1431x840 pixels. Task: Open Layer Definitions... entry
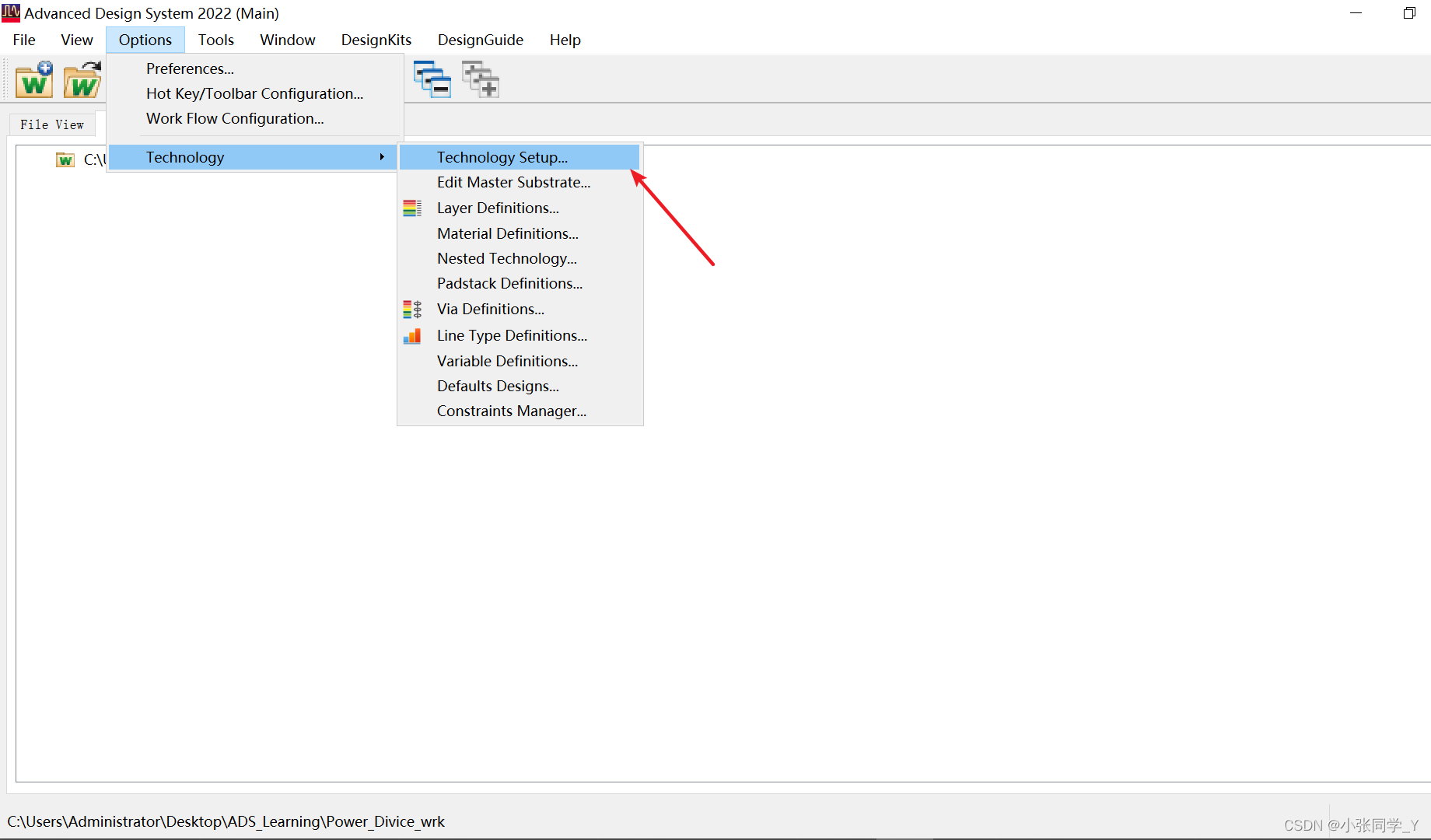[x=520, y=208]
